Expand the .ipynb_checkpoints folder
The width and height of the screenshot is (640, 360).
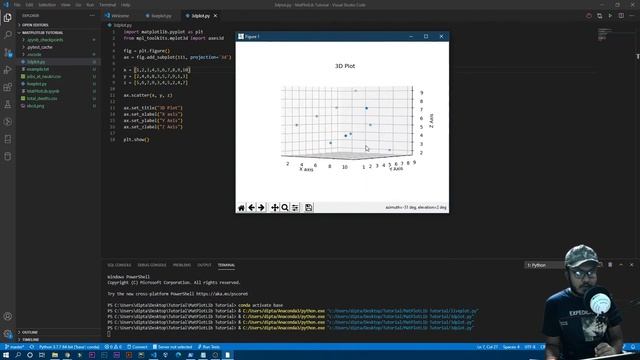[x=45, y=40]
